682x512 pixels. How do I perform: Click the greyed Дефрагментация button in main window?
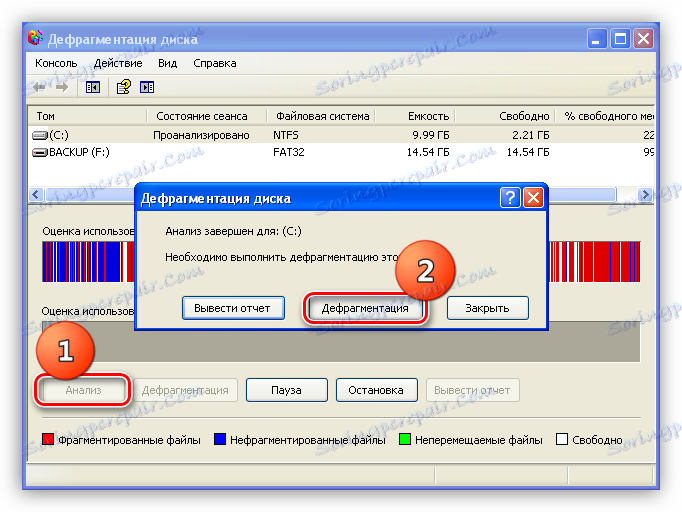point(185,390)
